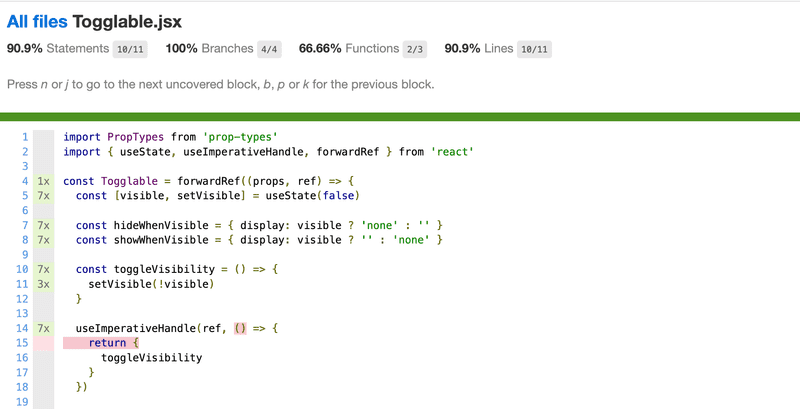Select line number 4 link
Viewport: 800px width, 409px height.
[x=25, y=181]
